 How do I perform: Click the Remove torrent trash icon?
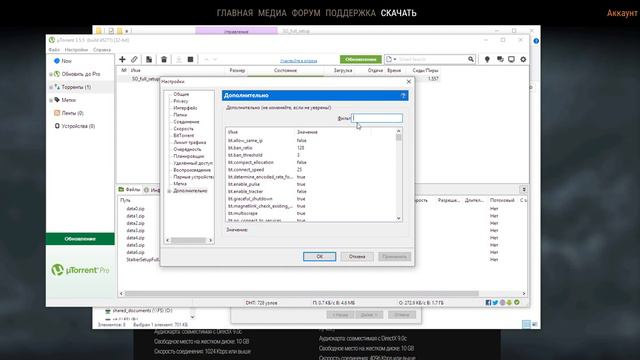coord(164,60)
